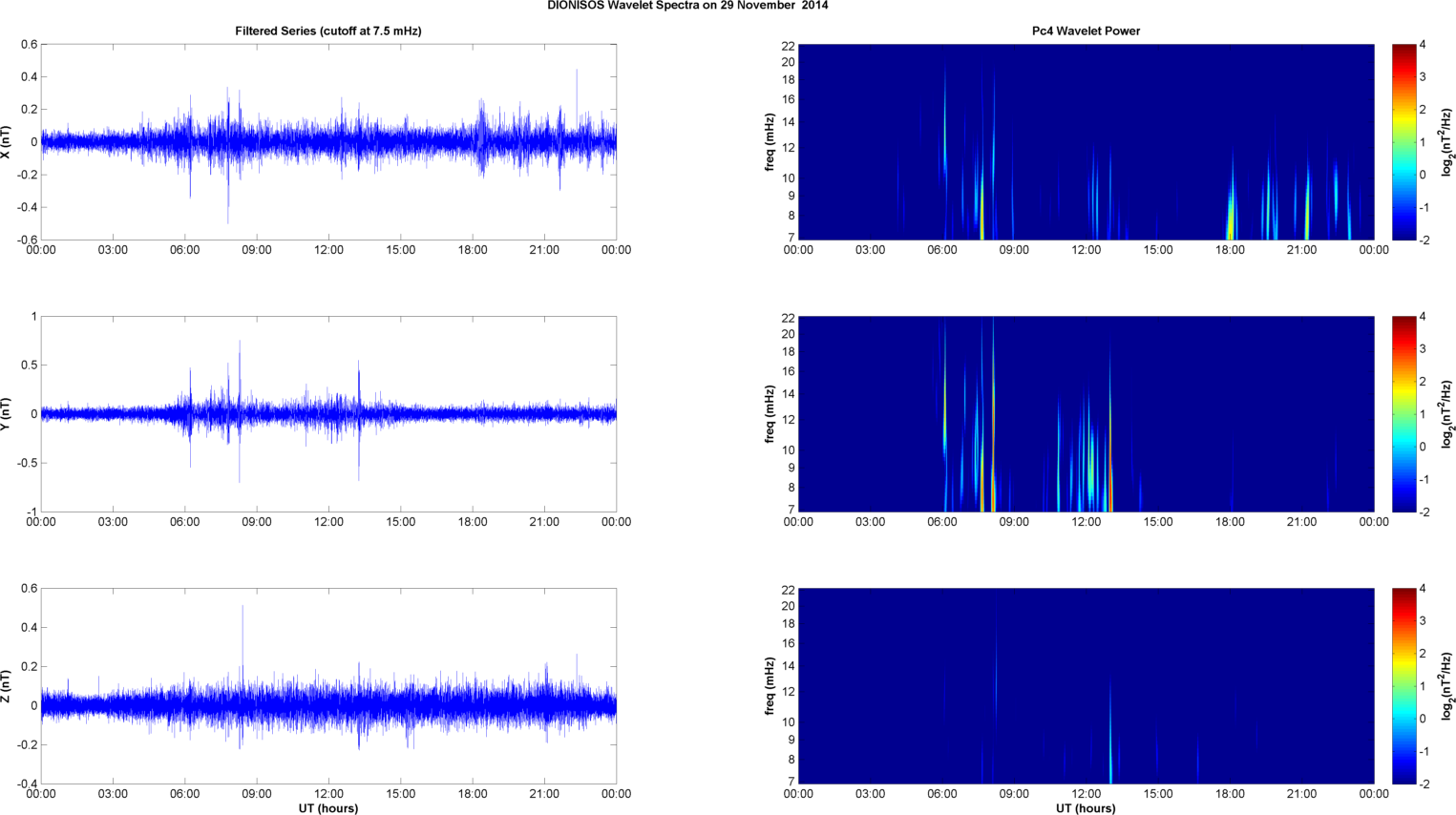Click the Z component filtered time series plot

click(328, 686)
